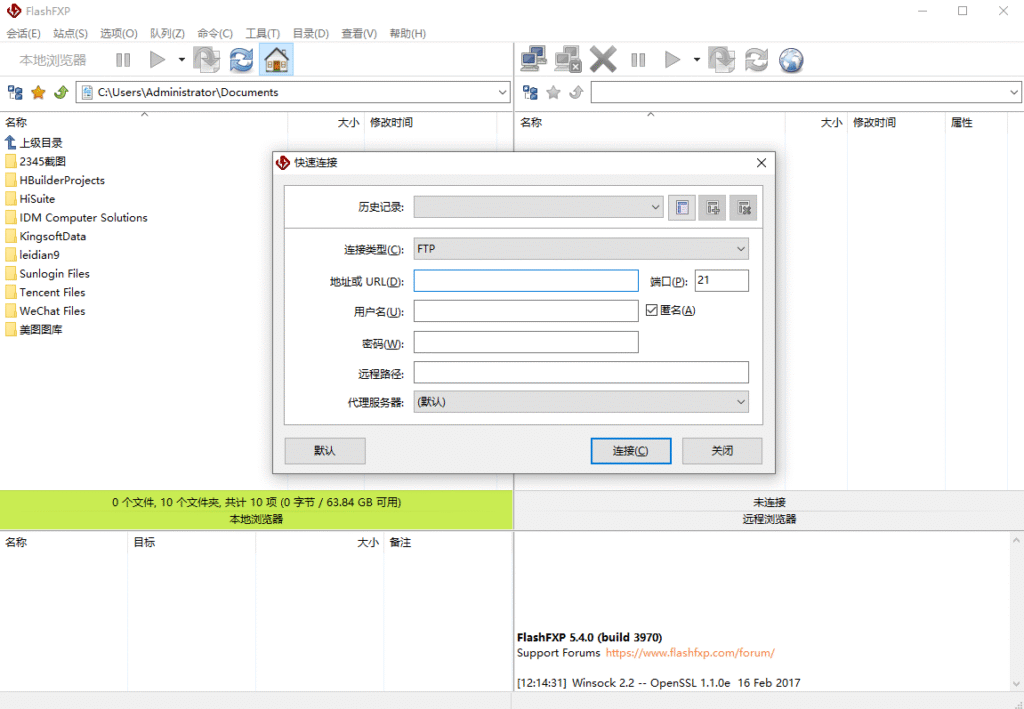1024x709 pixels.
Task: Click the add history entry icon
Action: (x=712, y=208)
